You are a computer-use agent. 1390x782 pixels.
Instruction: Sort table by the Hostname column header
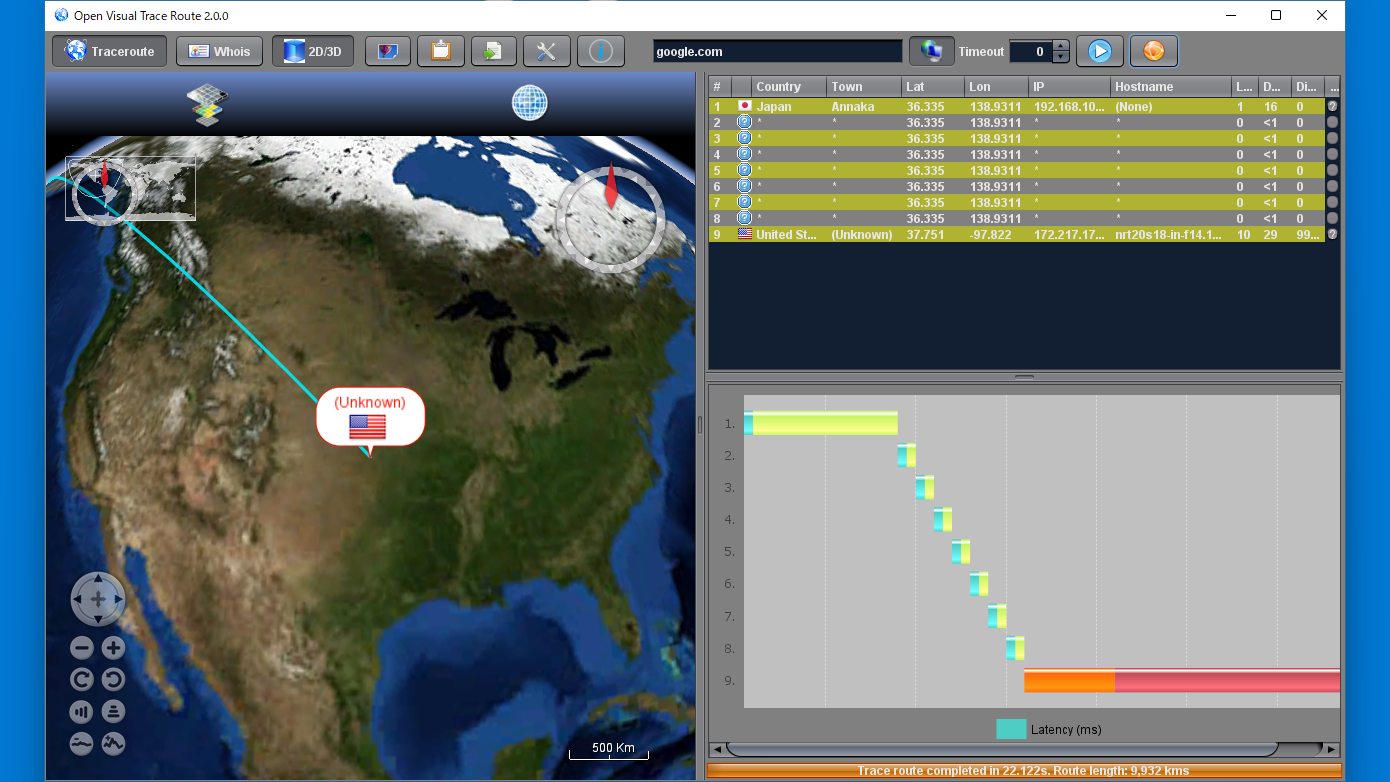pos(1171,87)
